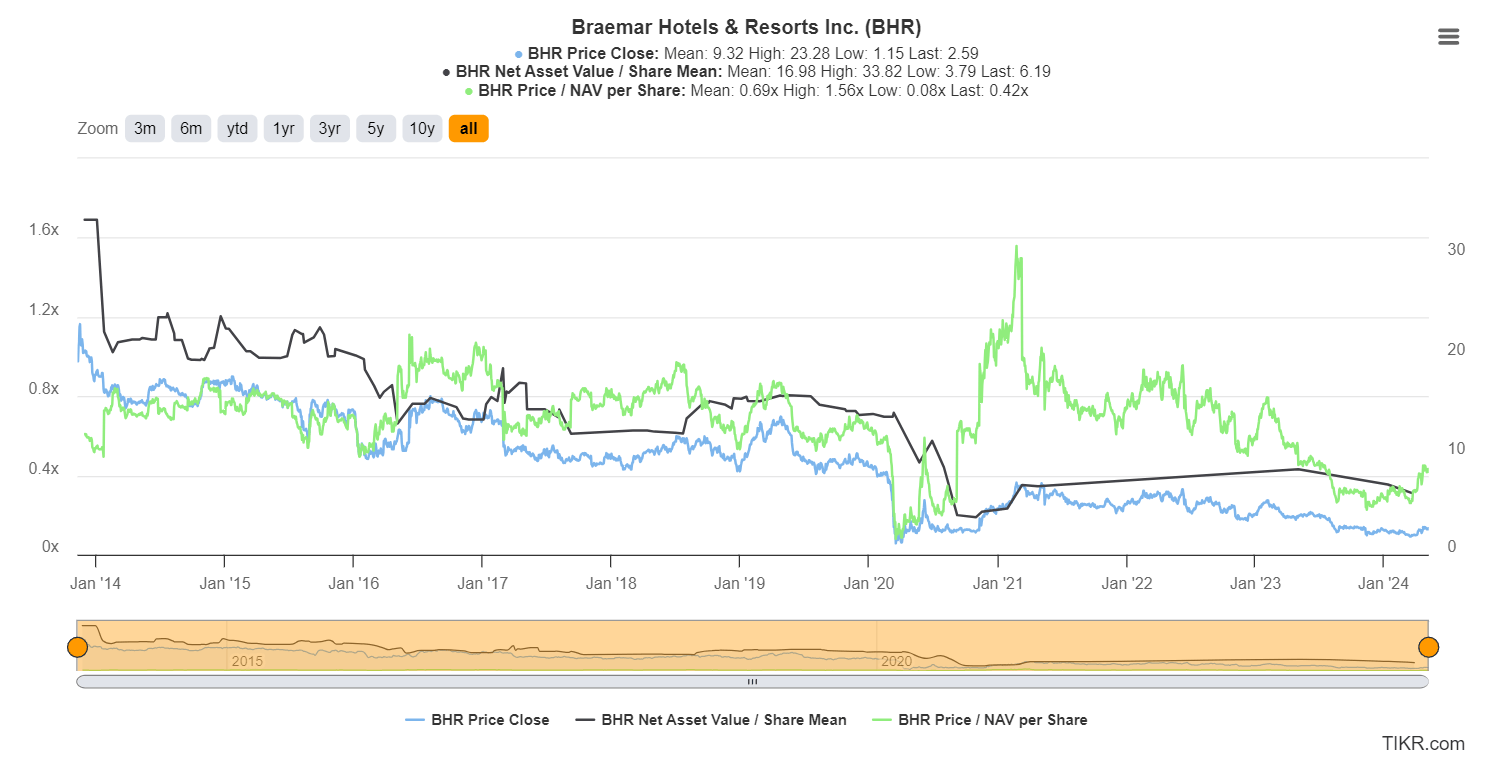
Task: Click the 20 right axis label
Action: point(1456,349)
